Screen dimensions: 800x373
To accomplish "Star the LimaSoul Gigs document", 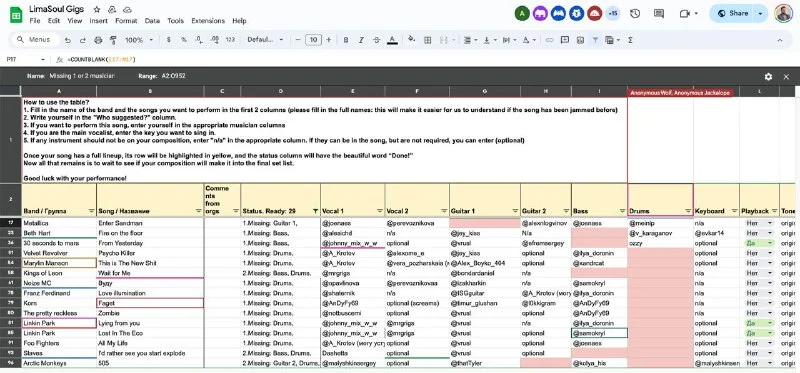I will point(97,9).
